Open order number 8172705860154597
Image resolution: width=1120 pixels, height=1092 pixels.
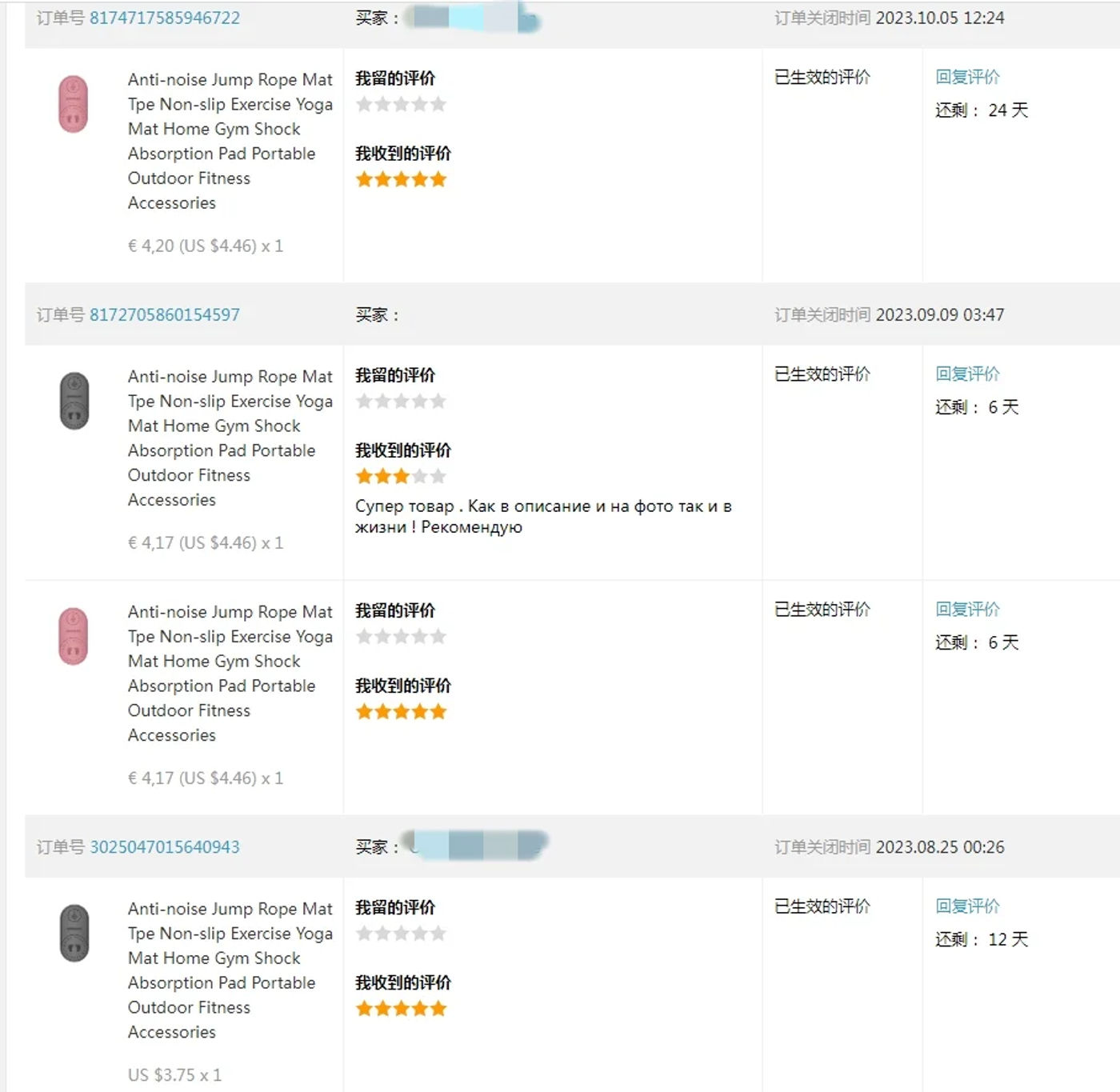click(165, 314)
